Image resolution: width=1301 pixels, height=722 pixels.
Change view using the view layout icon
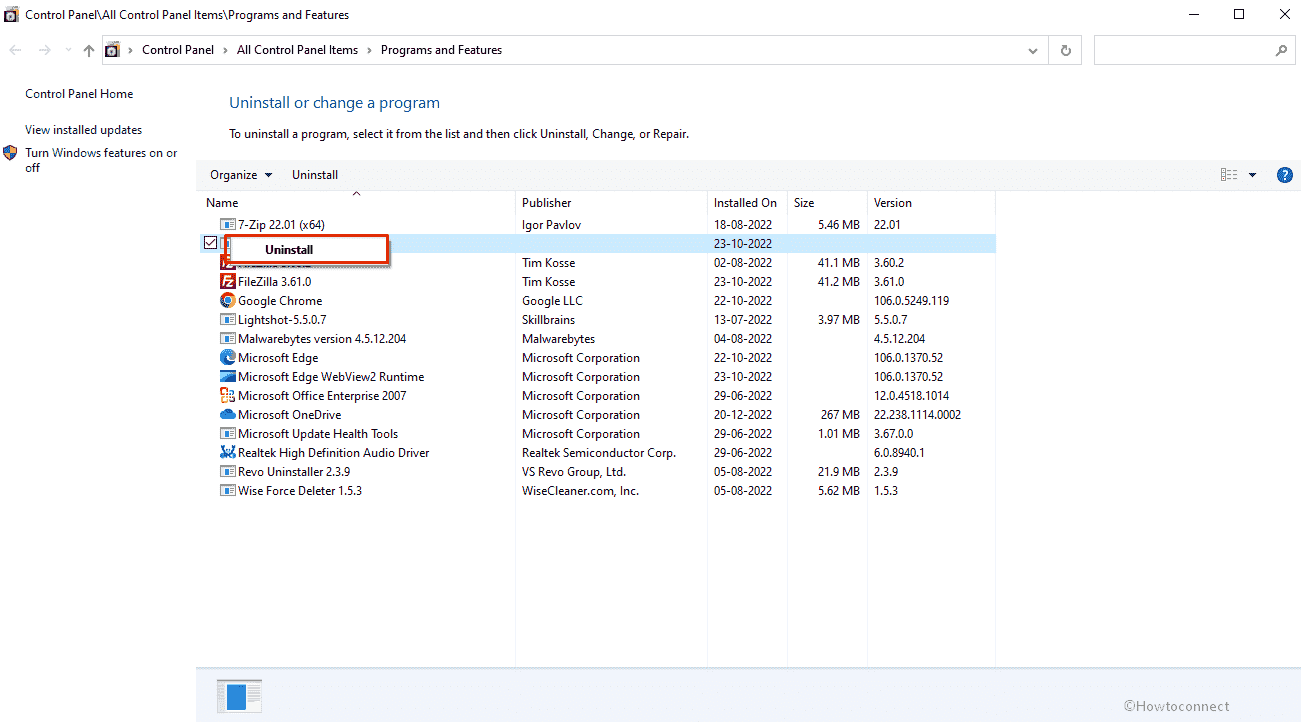click(x=1229, y=175)
